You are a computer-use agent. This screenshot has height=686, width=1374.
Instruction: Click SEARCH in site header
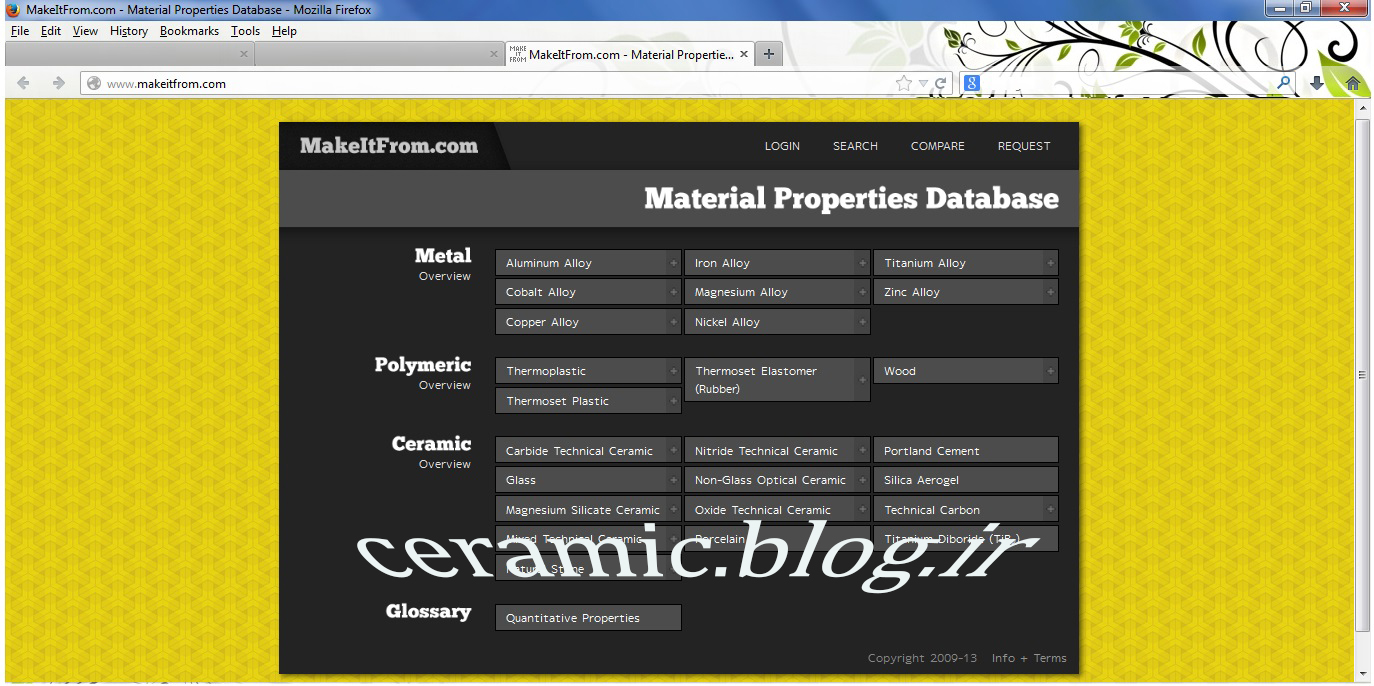pyautogui.click(x=855, y=146)
